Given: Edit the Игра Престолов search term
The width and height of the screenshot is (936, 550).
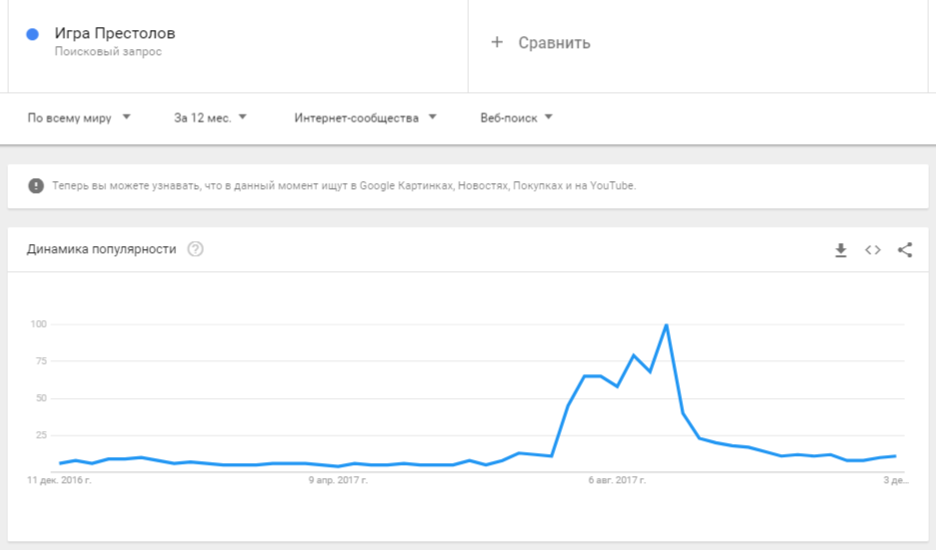Looking at the screenshot, I should click(x=115, y=33).
